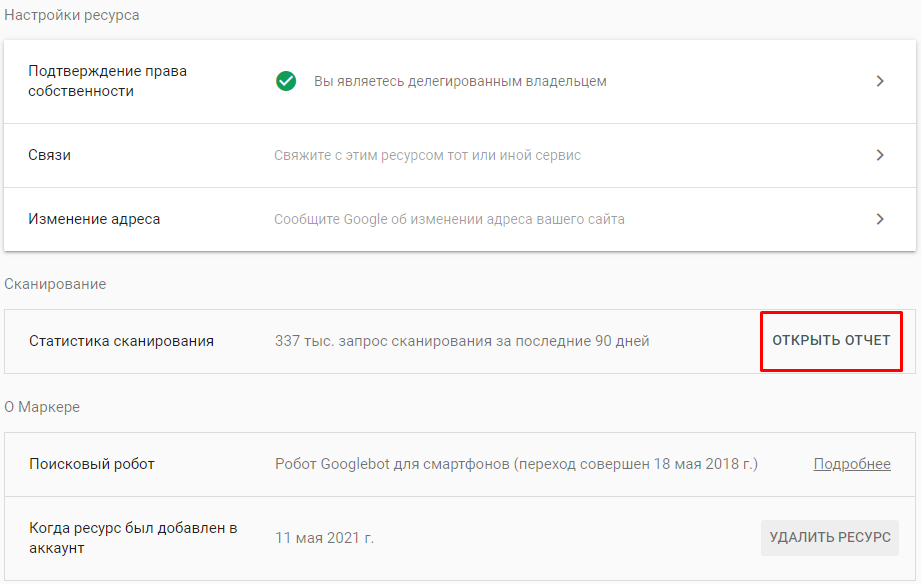
Task: Follow the Подробнее link
Action: [851, 464]
